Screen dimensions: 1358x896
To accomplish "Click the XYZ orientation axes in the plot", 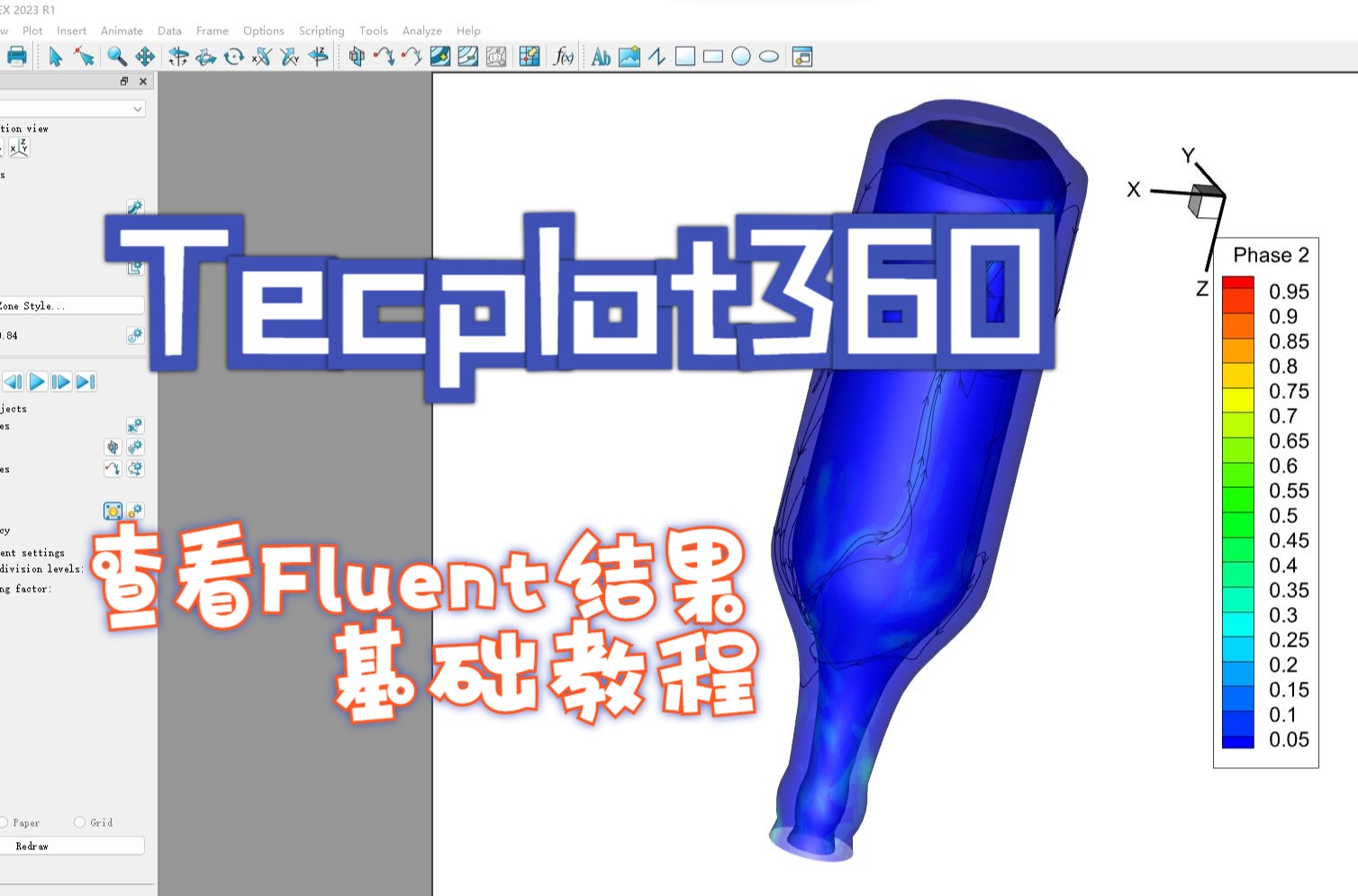I will [x=1187, y=221].
